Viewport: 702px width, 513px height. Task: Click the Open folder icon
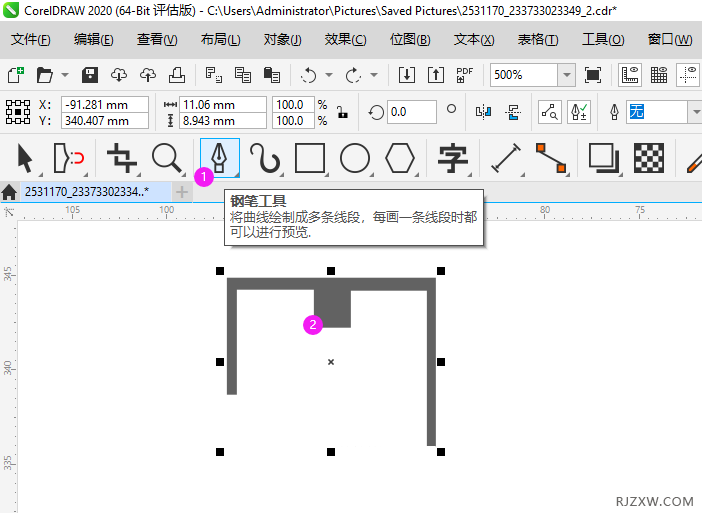45,75
